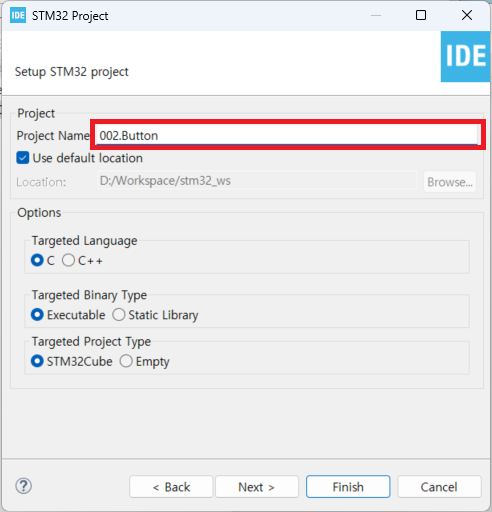Viewport: 492px width, 512px height.
Task: Maximize the STM32 Project dialog
Action: tap(421, 15)
